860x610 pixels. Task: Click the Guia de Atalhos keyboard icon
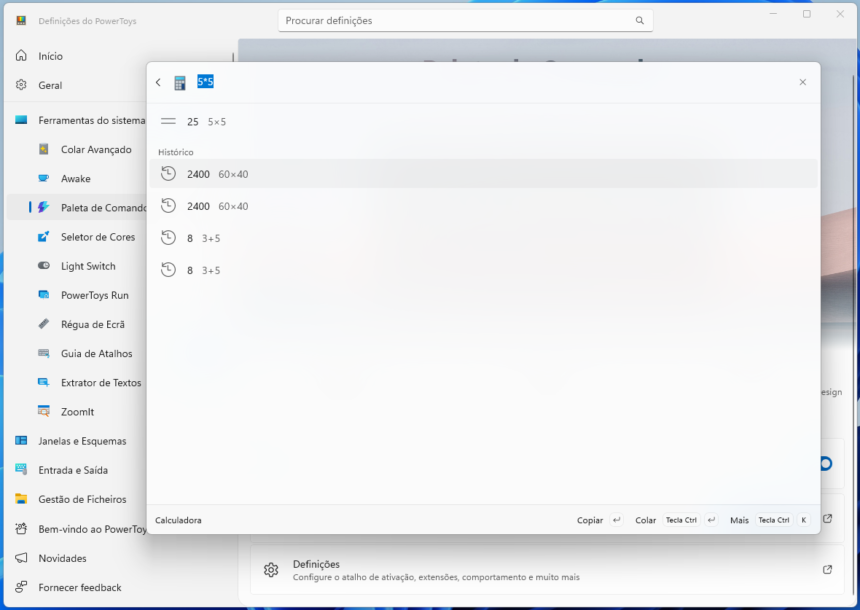tap(43, 353)
